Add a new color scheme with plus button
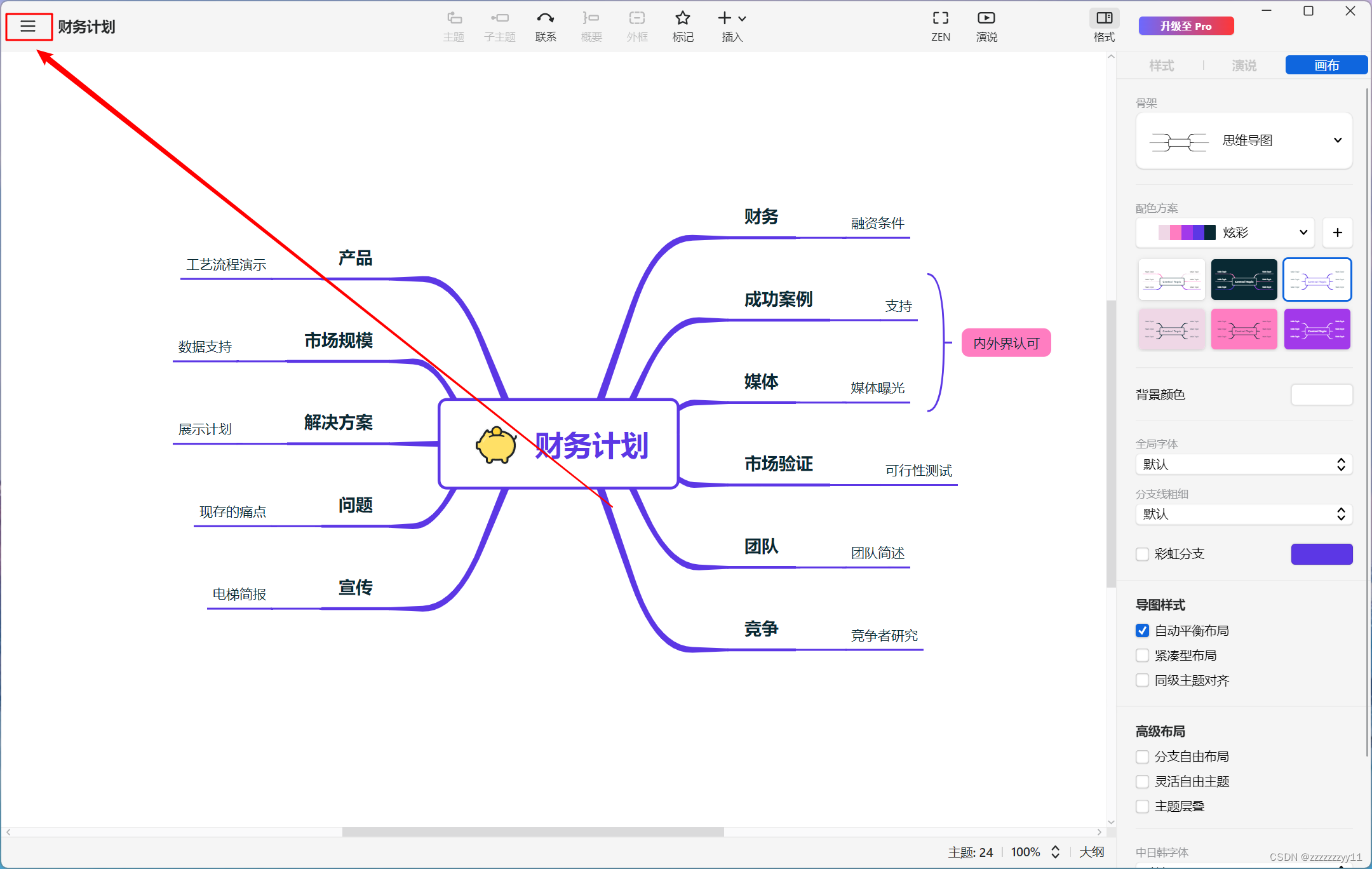This screenshot has width=1372, height=869. (1337, 232)
